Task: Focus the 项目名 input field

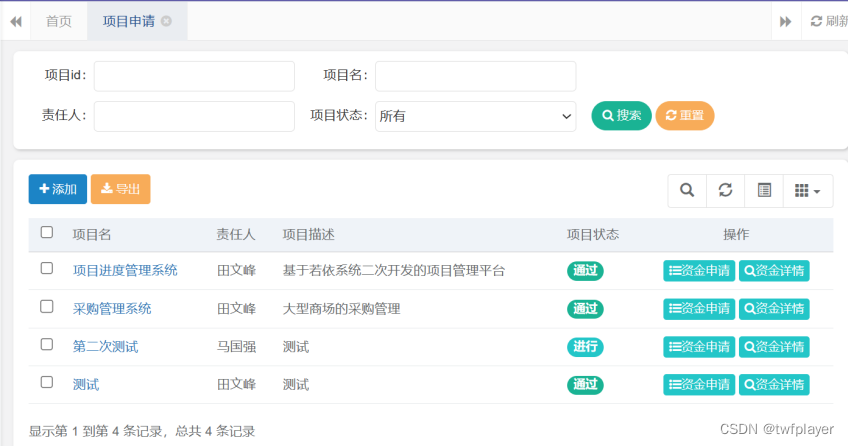Action: point(475,76)
